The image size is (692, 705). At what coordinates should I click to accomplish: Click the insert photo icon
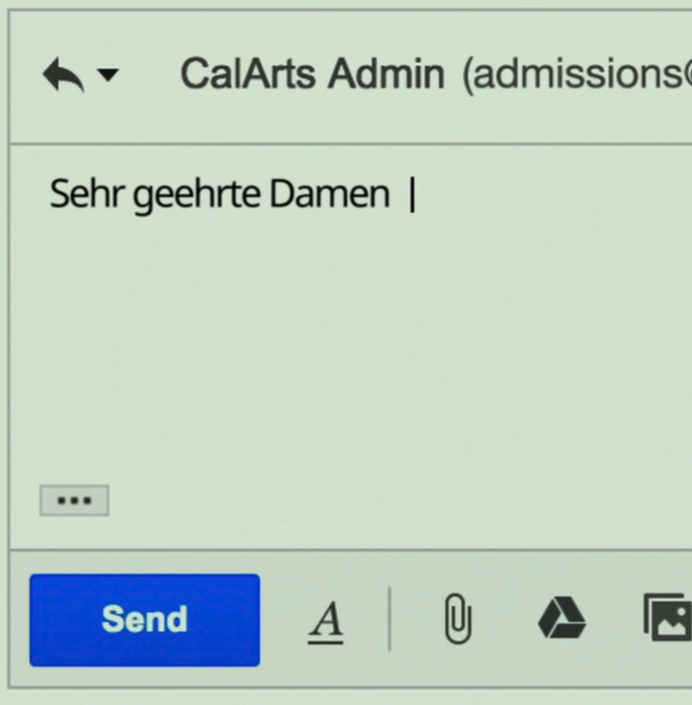click(667, 619)
